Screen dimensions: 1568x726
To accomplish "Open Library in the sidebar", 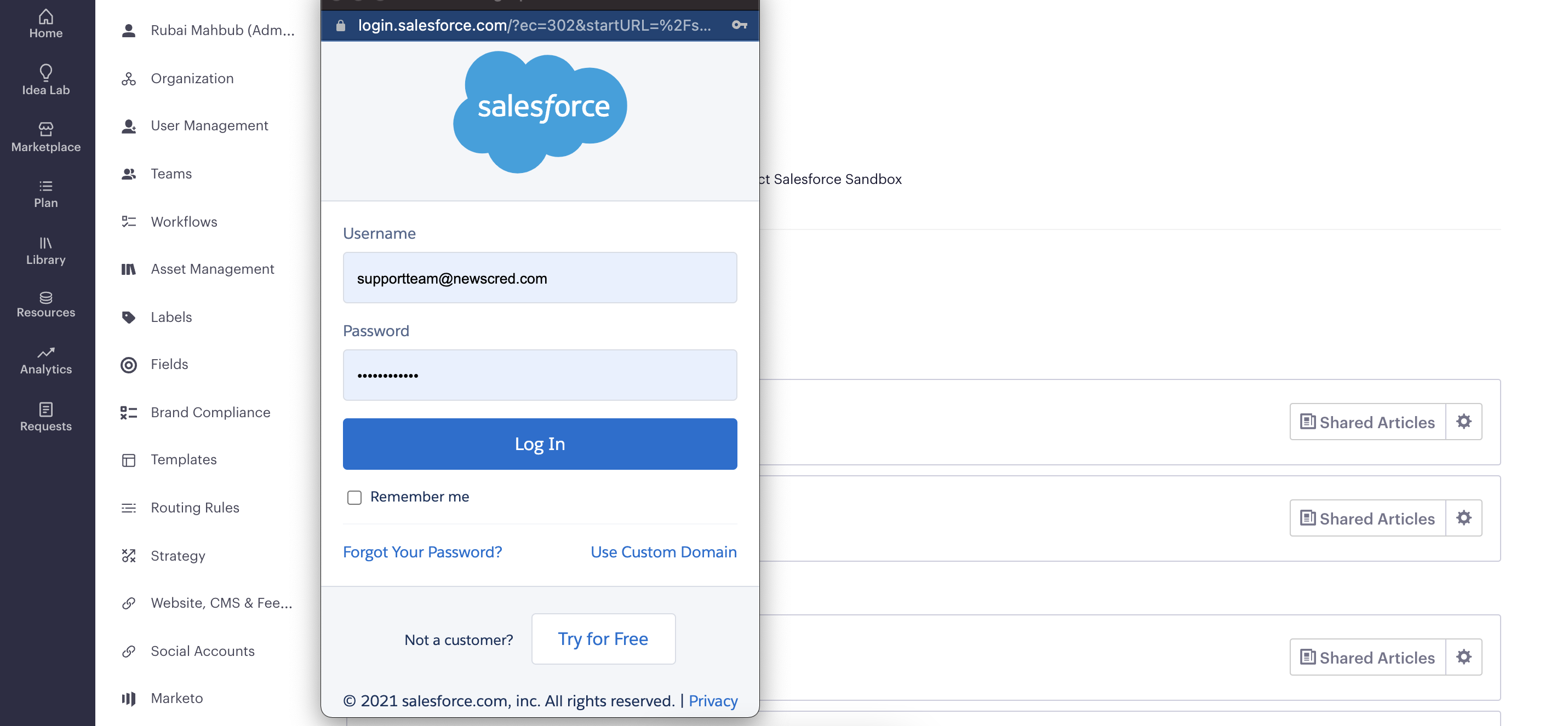I will [x=45, y=251].
